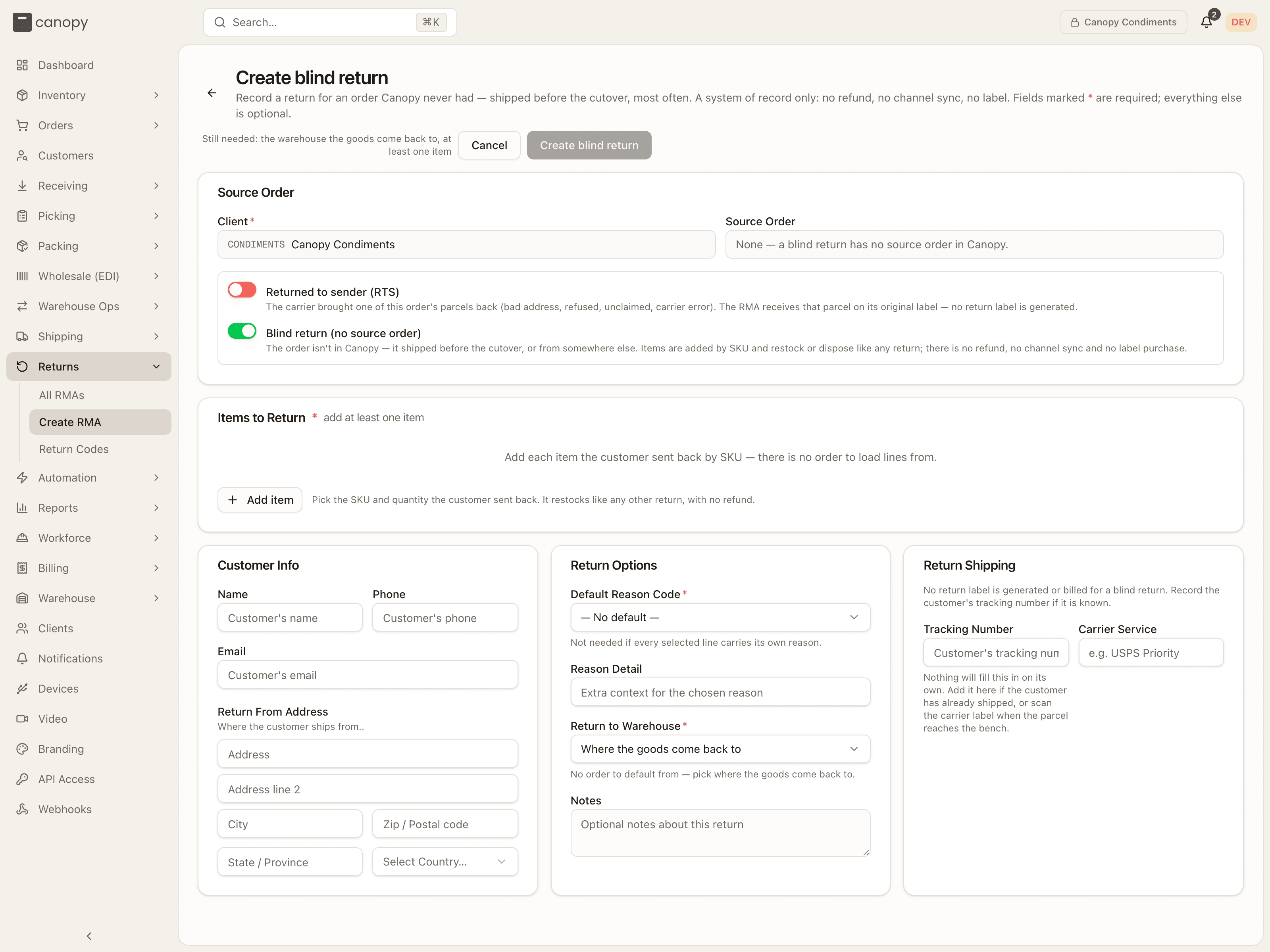Click the Branding palette icon
The width and height of the screenshot is (1270, 952).
22,749
